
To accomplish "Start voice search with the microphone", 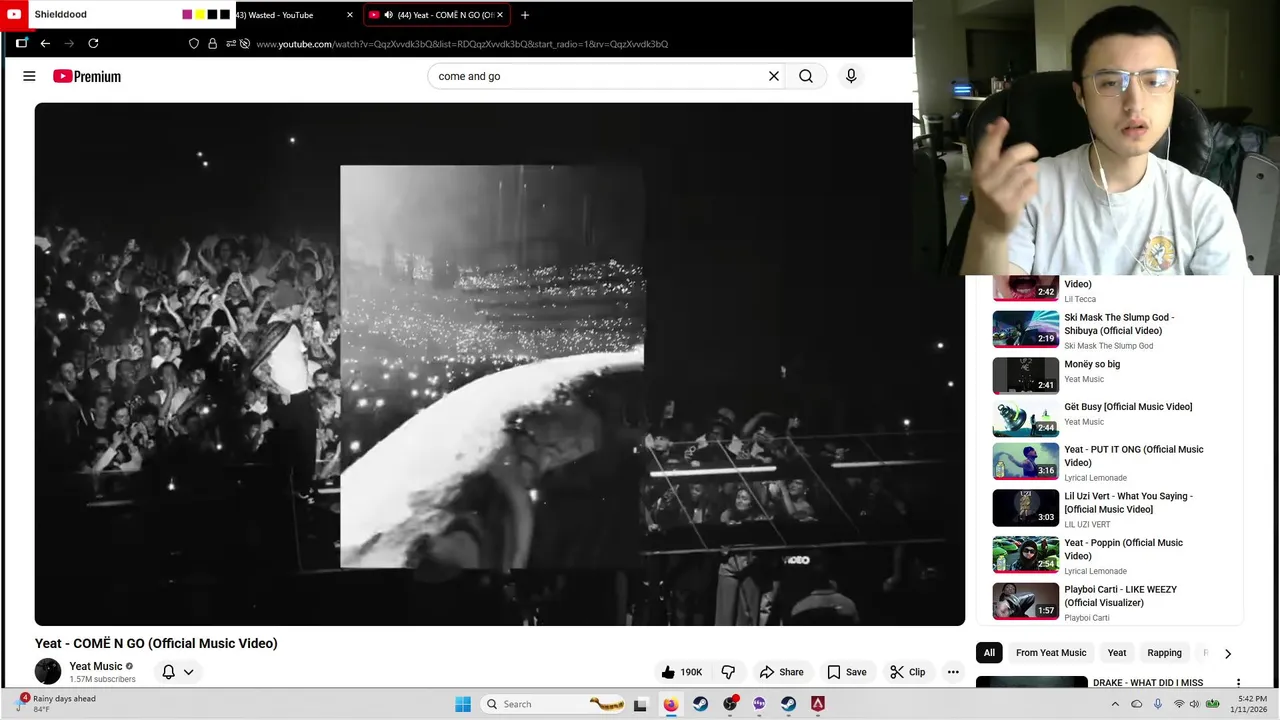I will point(851,76).
